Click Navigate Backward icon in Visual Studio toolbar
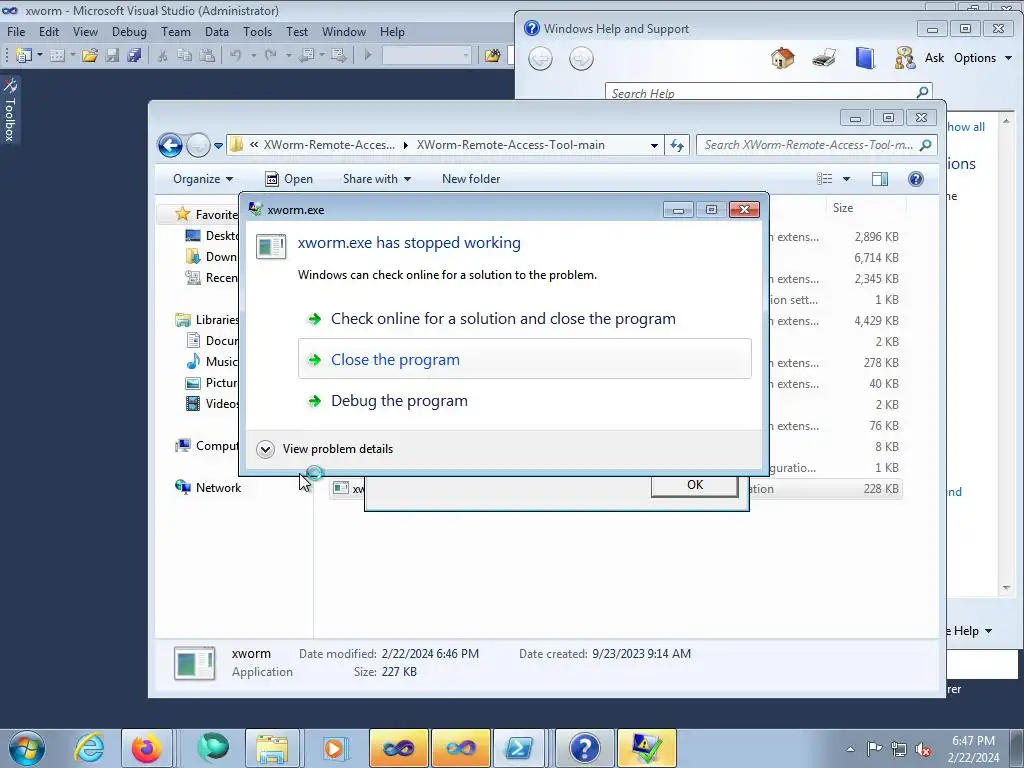 308,56
